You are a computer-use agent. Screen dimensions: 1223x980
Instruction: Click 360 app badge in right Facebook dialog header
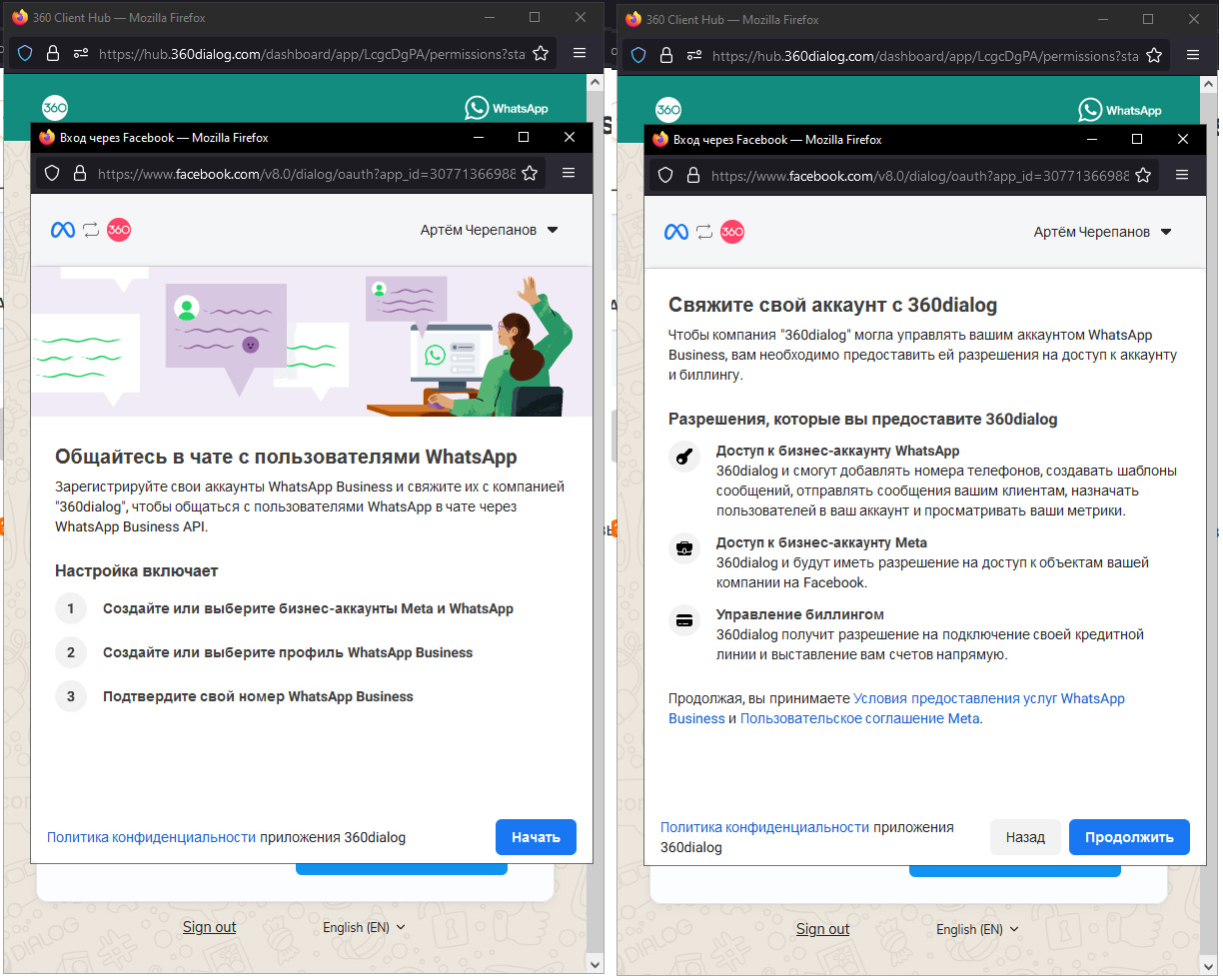732,232
